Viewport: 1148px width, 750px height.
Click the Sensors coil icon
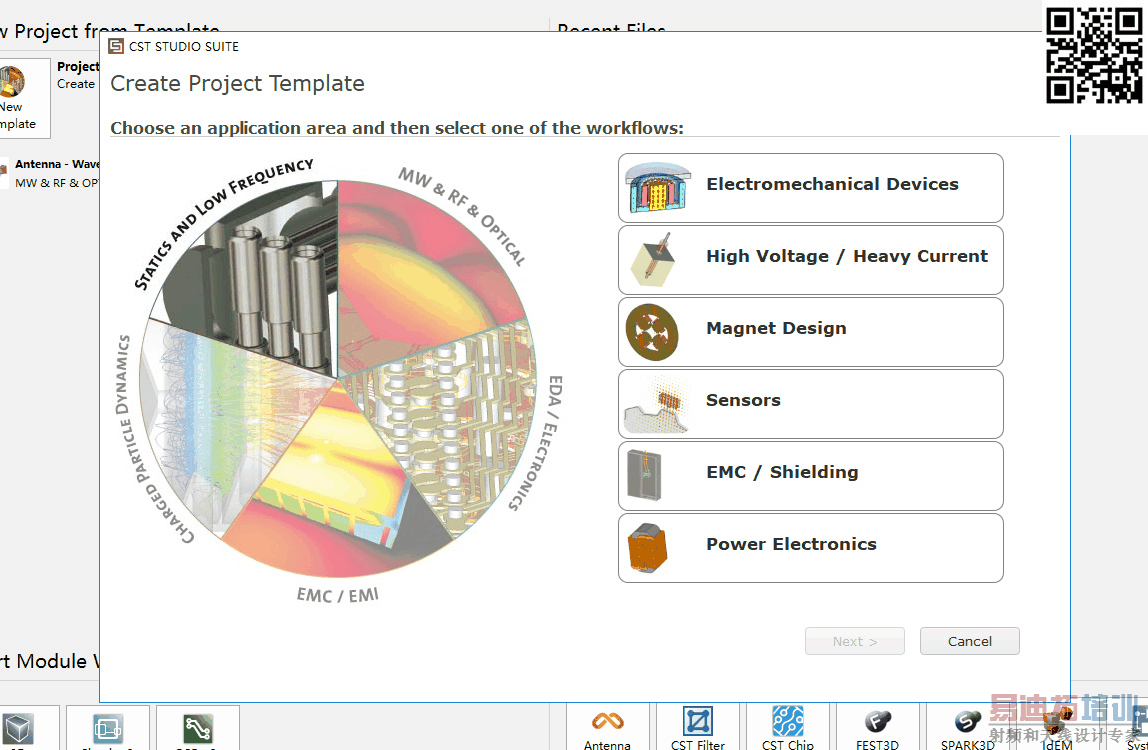tap(657, 406)
